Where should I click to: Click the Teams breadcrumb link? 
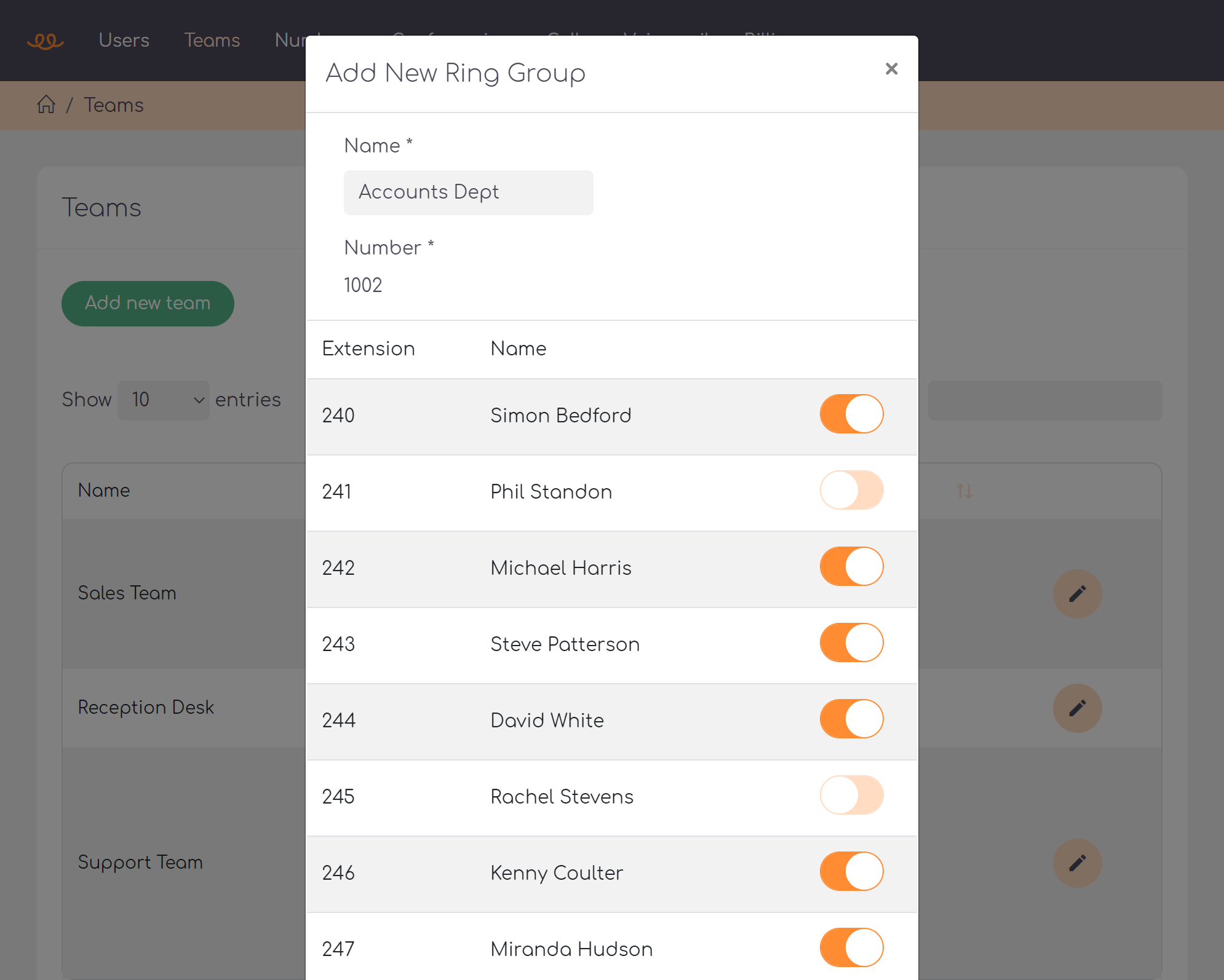[114, 105]
